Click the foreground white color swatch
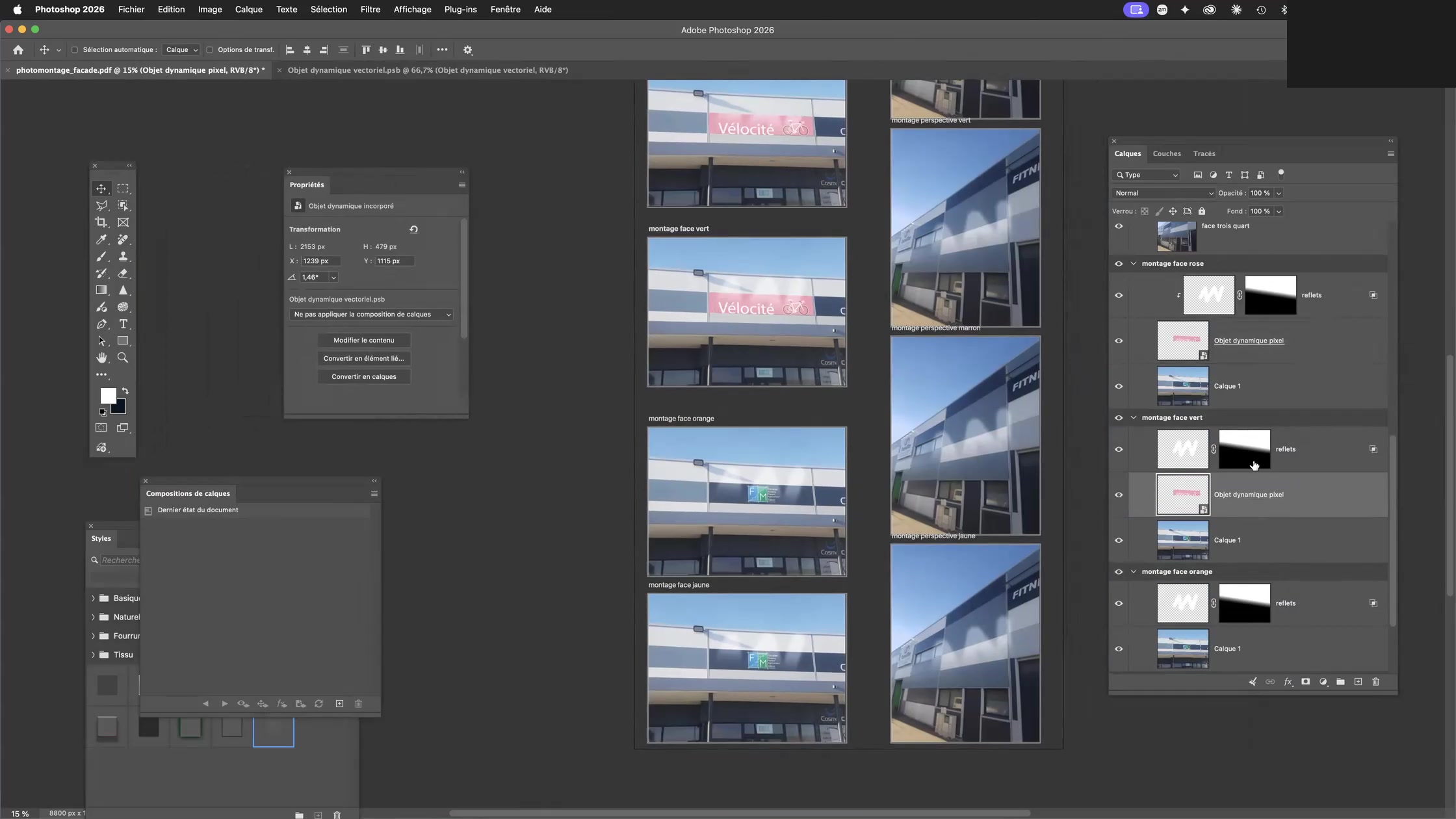This screenshot has height=819, width=1456. (107, 395)
